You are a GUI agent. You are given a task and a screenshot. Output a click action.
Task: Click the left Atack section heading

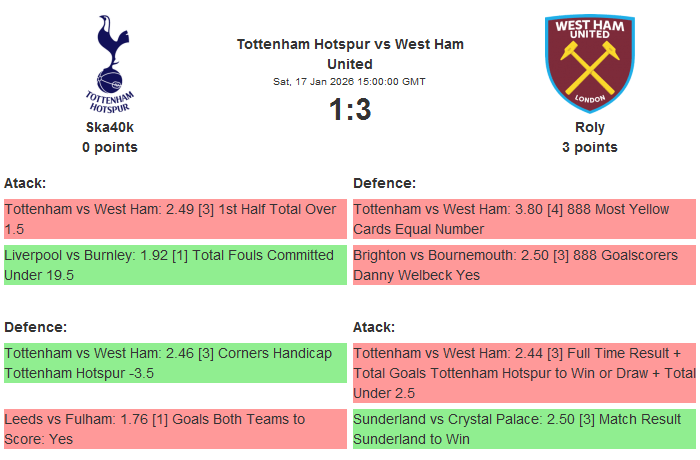point(25,183)
